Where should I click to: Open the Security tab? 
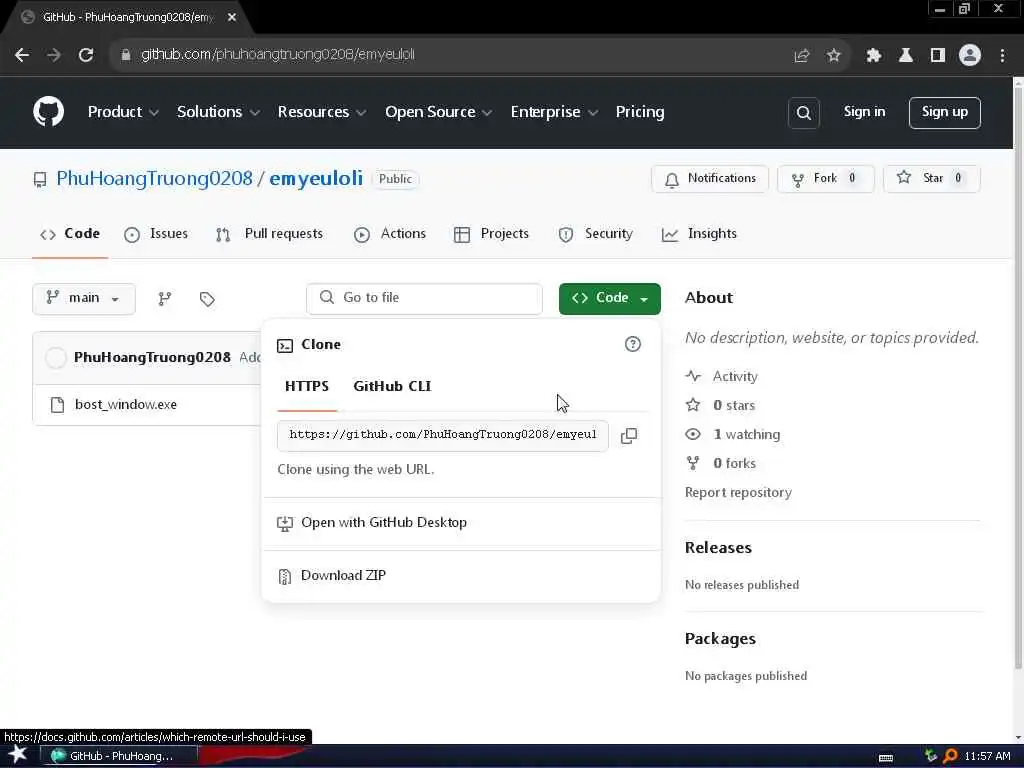[x=596, y=234]
